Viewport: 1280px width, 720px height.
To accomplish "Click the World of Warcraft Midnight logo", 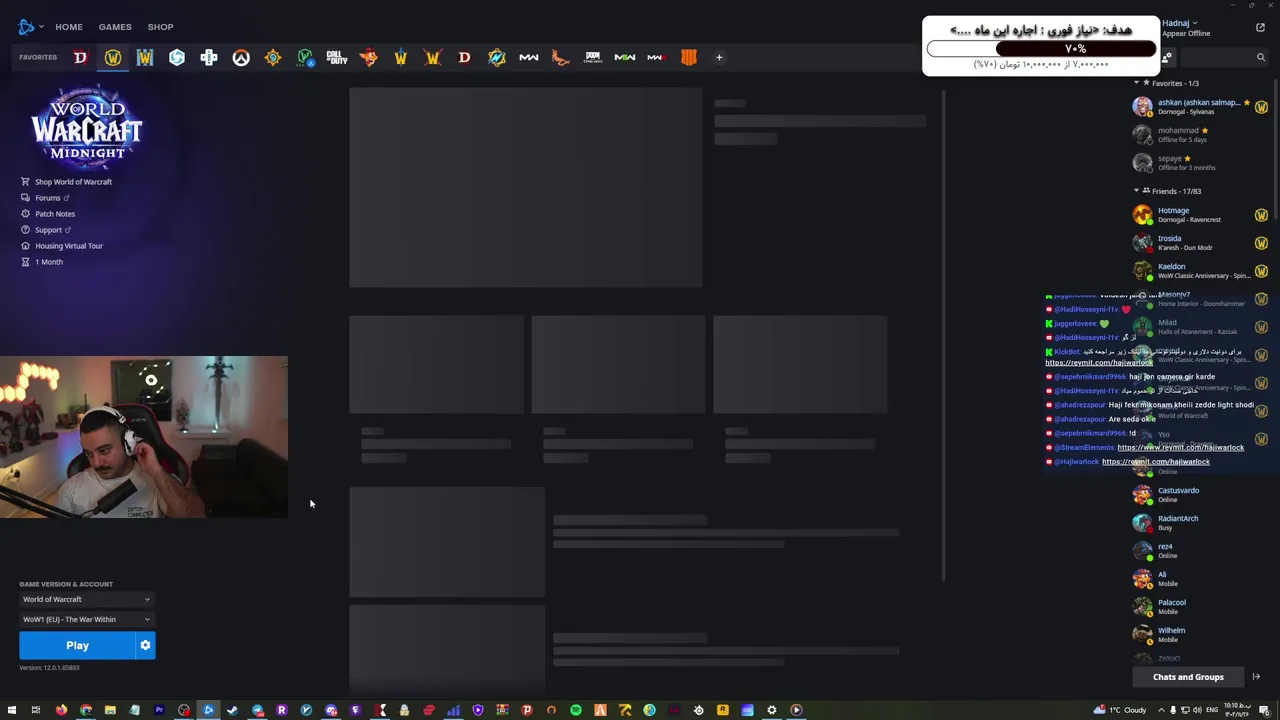I will coord(87,125).
